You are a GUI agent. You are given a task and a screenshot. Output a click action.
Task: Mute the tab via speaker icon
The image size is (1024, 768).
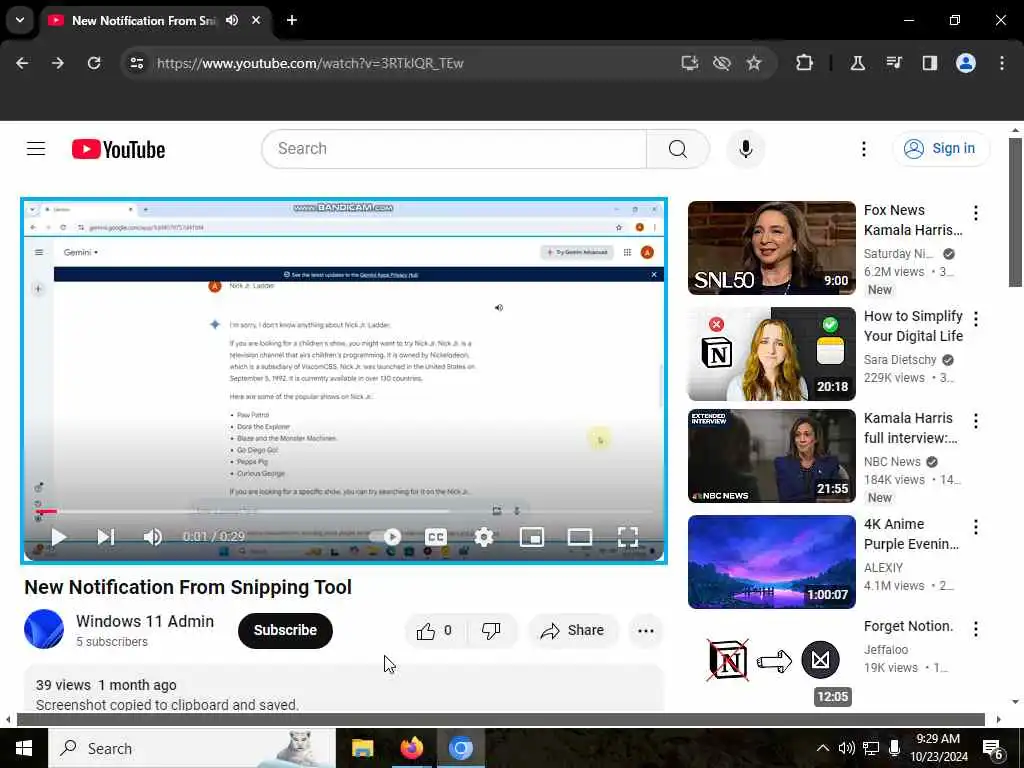(x=232, y=20)
